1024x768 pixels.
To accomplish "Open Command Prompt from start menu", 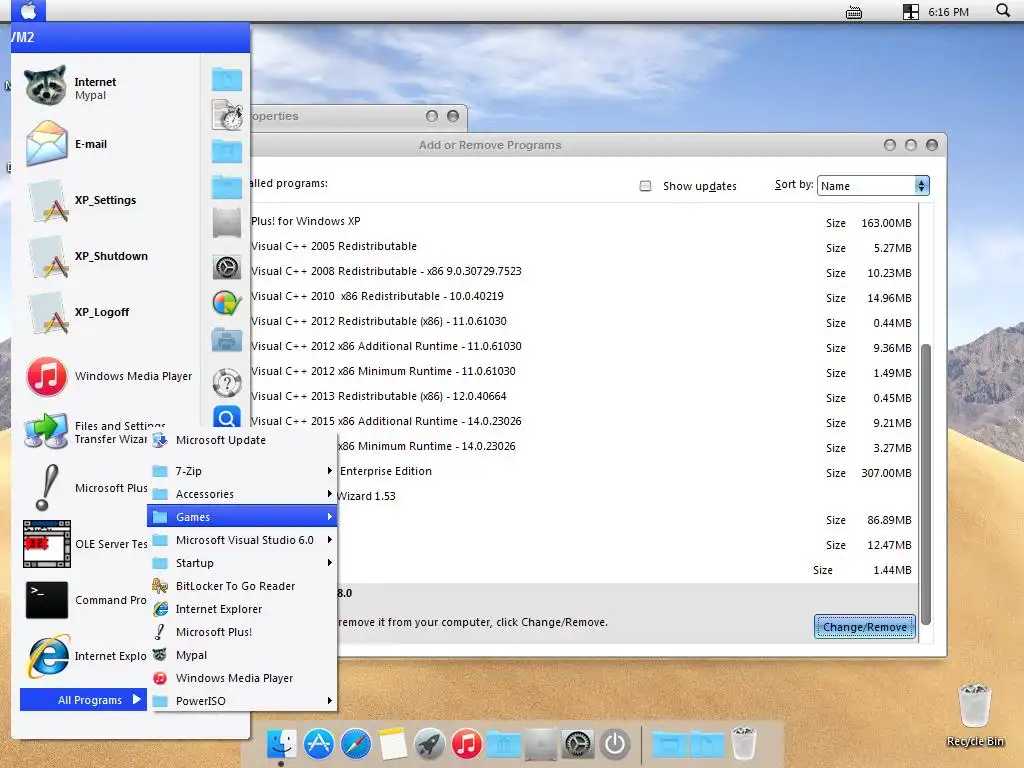I will tap(85, 600).
